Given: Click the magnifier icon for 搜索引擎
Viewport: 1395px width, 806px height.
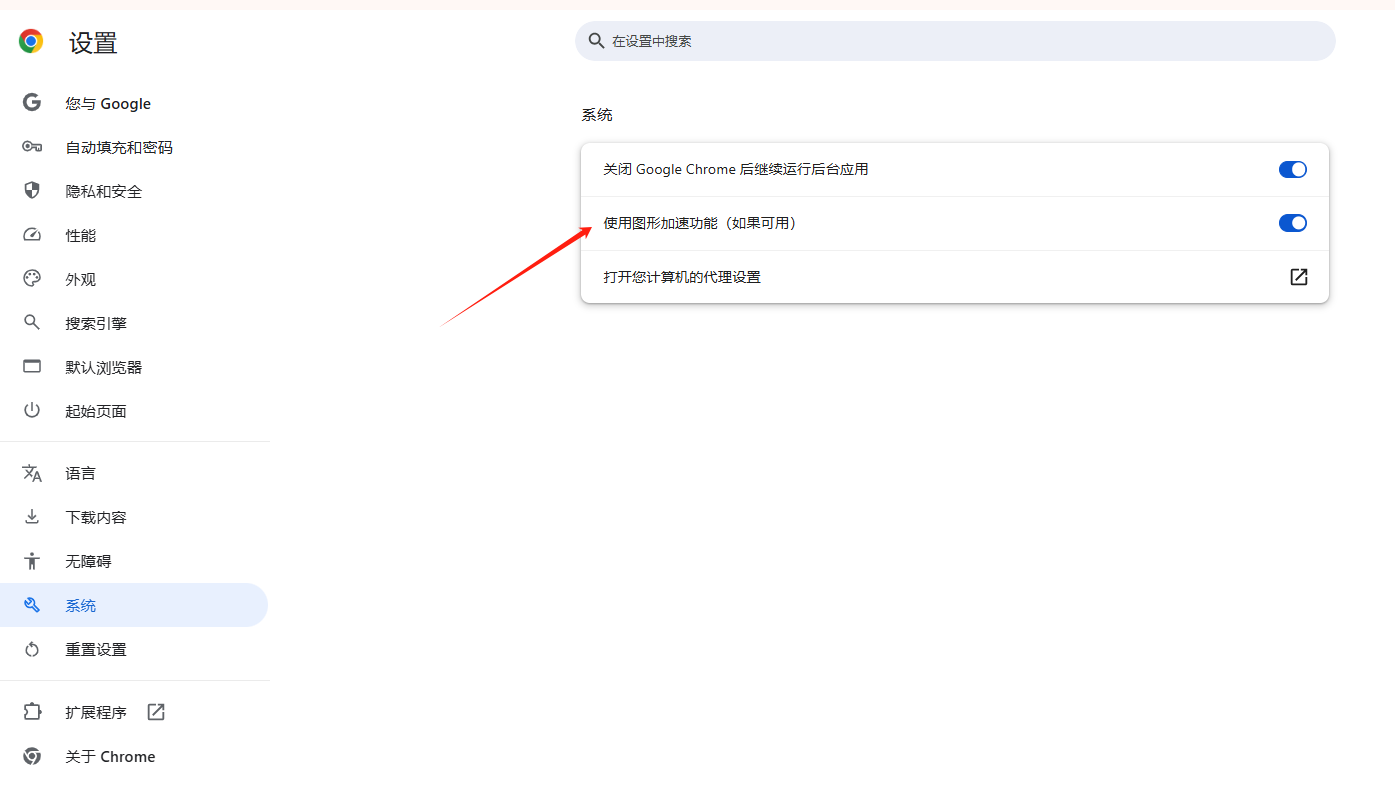Looking at the screenshot, I should click(x=32, y=323).
